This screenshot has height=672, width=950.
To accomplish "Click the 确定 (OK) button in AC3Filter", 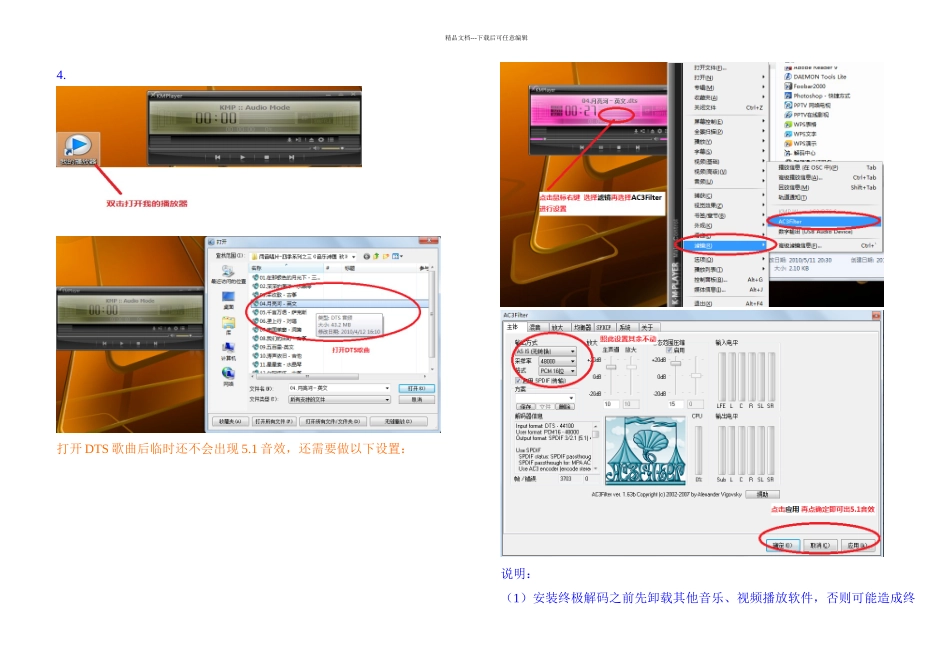I will (x=781, y=545).
